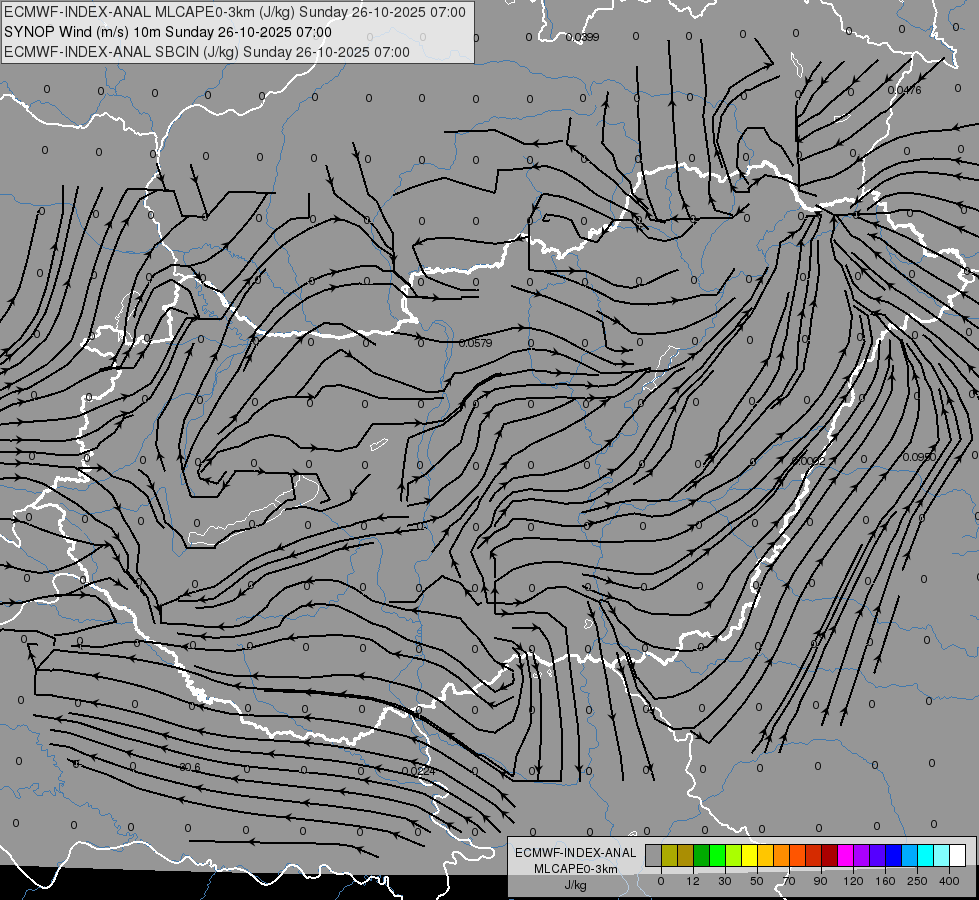Click the legend scale value 120

[854, 882]
